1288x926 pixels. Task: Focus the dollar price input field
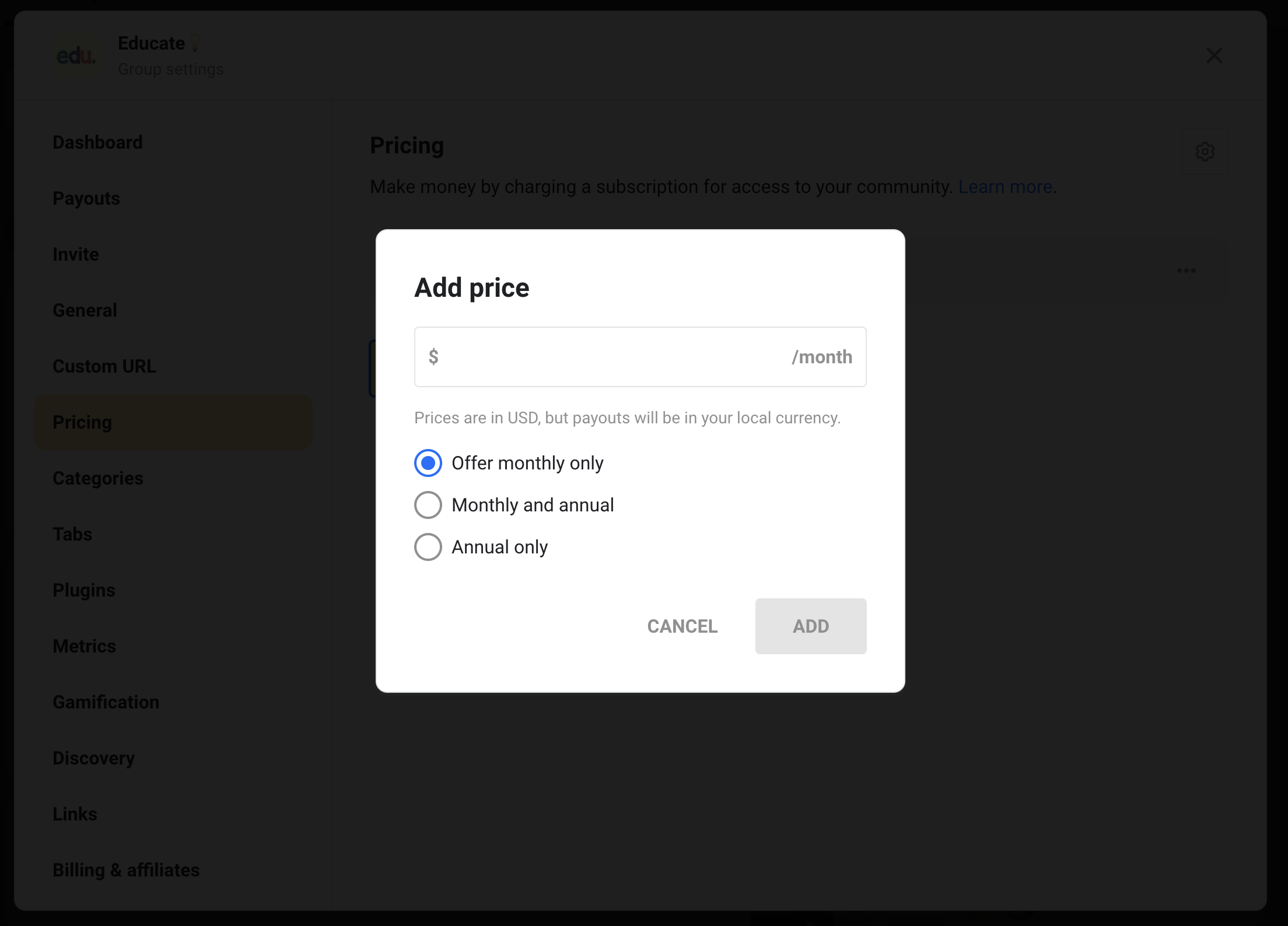(640, 357)
